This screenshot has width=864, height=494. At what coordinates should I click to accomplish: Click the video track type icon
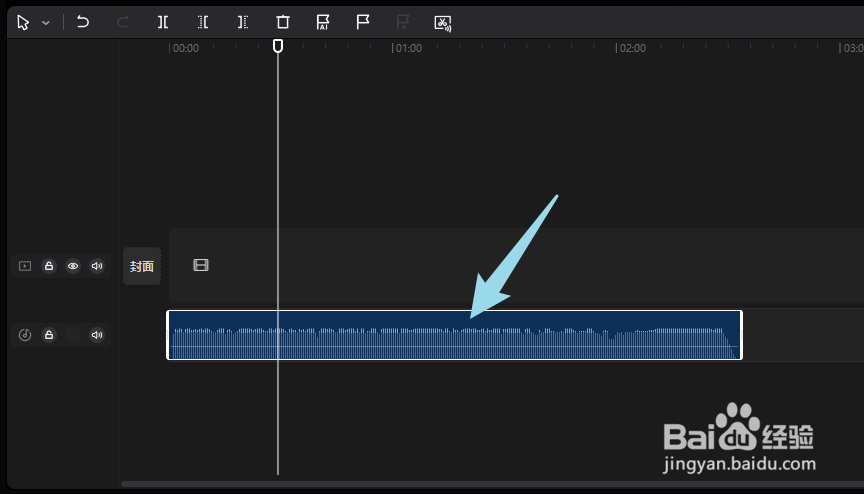tap(25, 266)
